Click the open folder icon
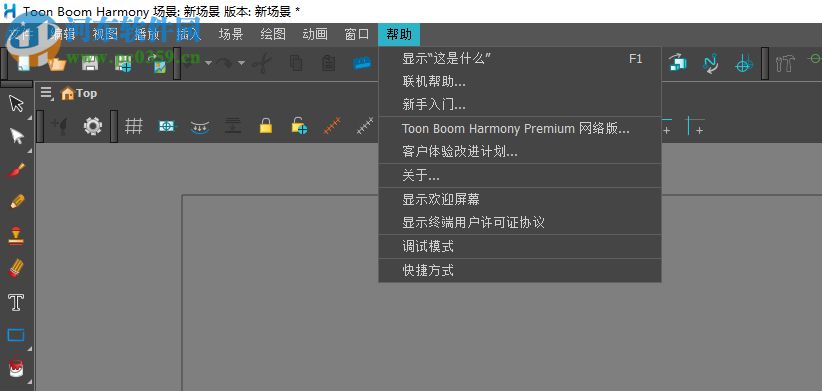This screenshot has height=391, width=822. pyautogui.click(x=57, y=63)
